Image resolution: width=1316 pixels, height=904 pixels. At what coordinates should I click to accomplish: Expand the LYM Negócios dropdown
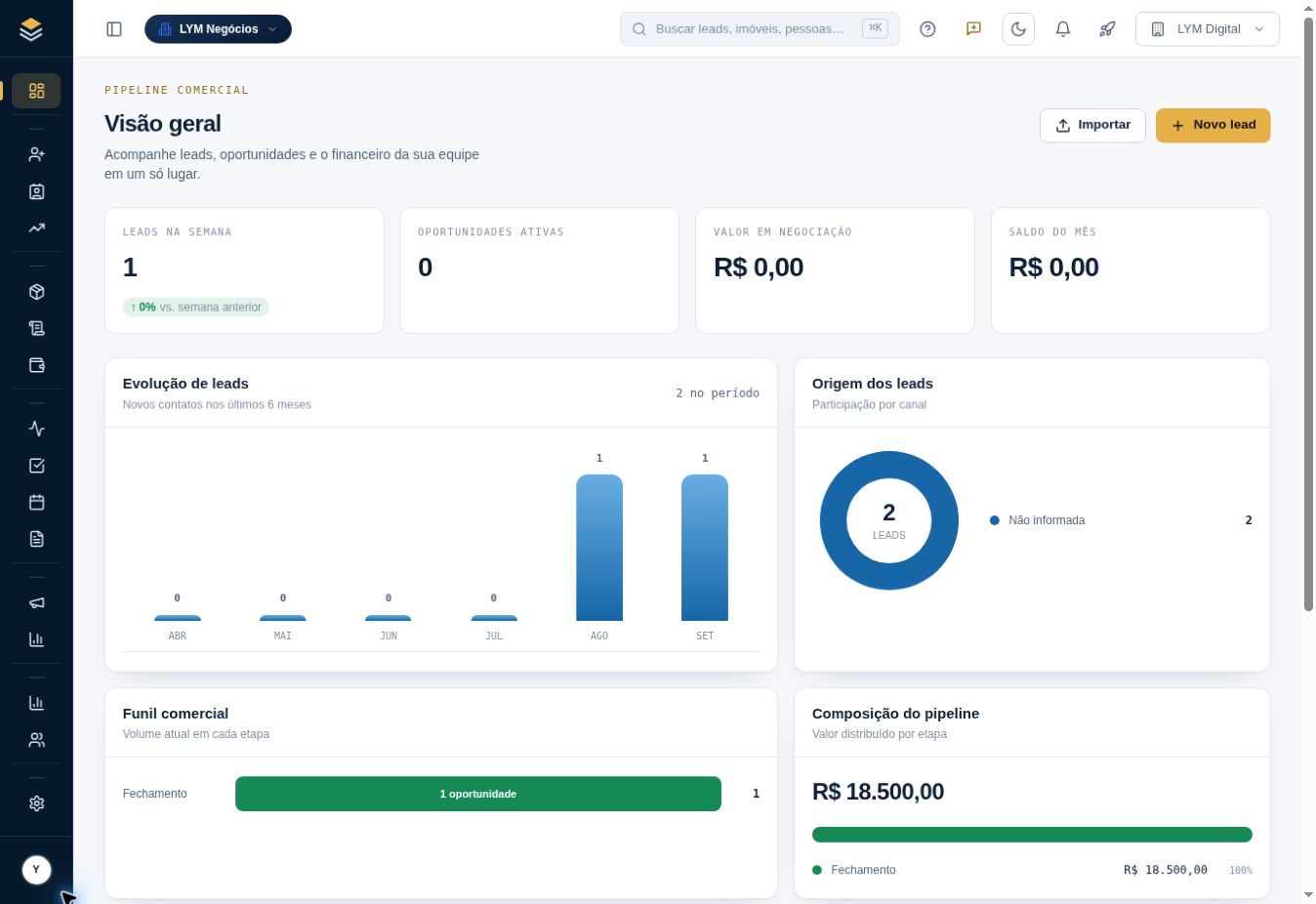[x=218, y=29]
